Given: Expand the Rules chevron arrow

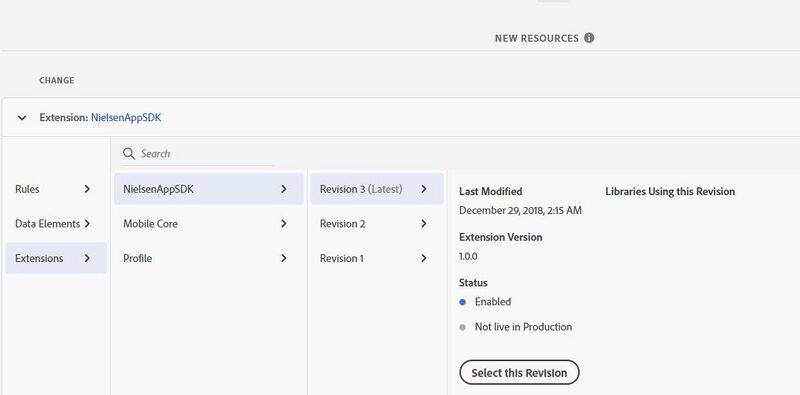Looking at the screenshot, I should (x=87, y=189).
